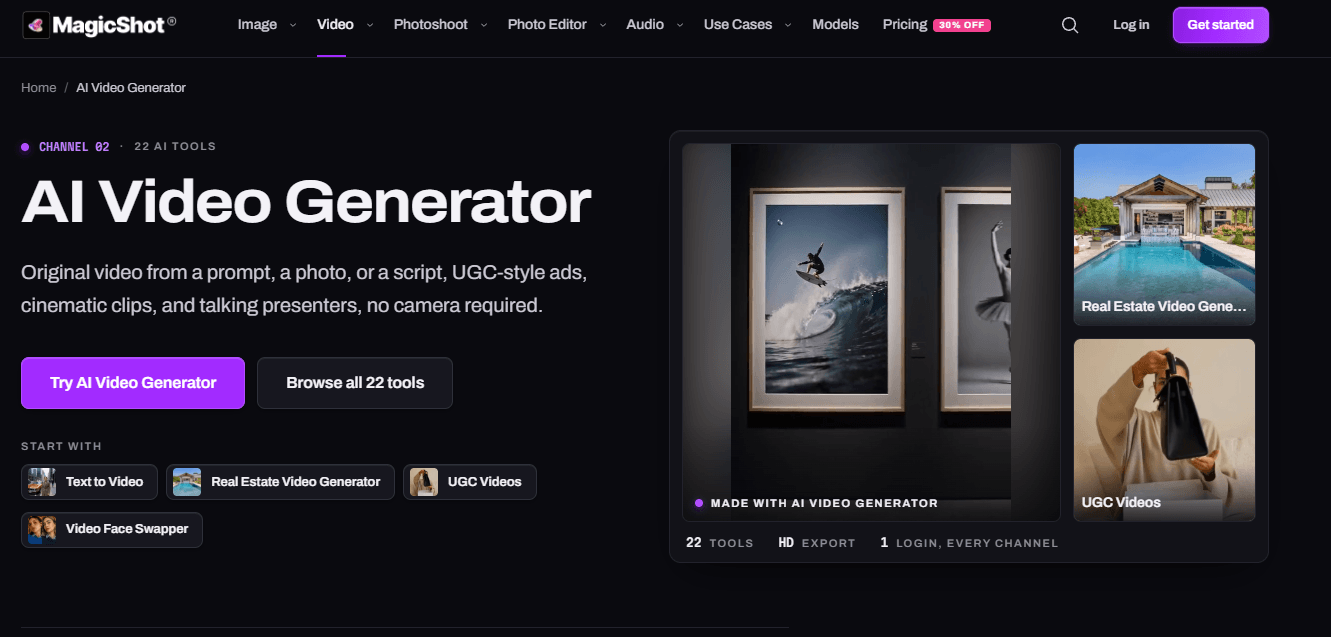The width and height of the screenshot is (1331, 637).
Task: Expand the Use Cases dropdown chevron
Action: pos(789,25)
